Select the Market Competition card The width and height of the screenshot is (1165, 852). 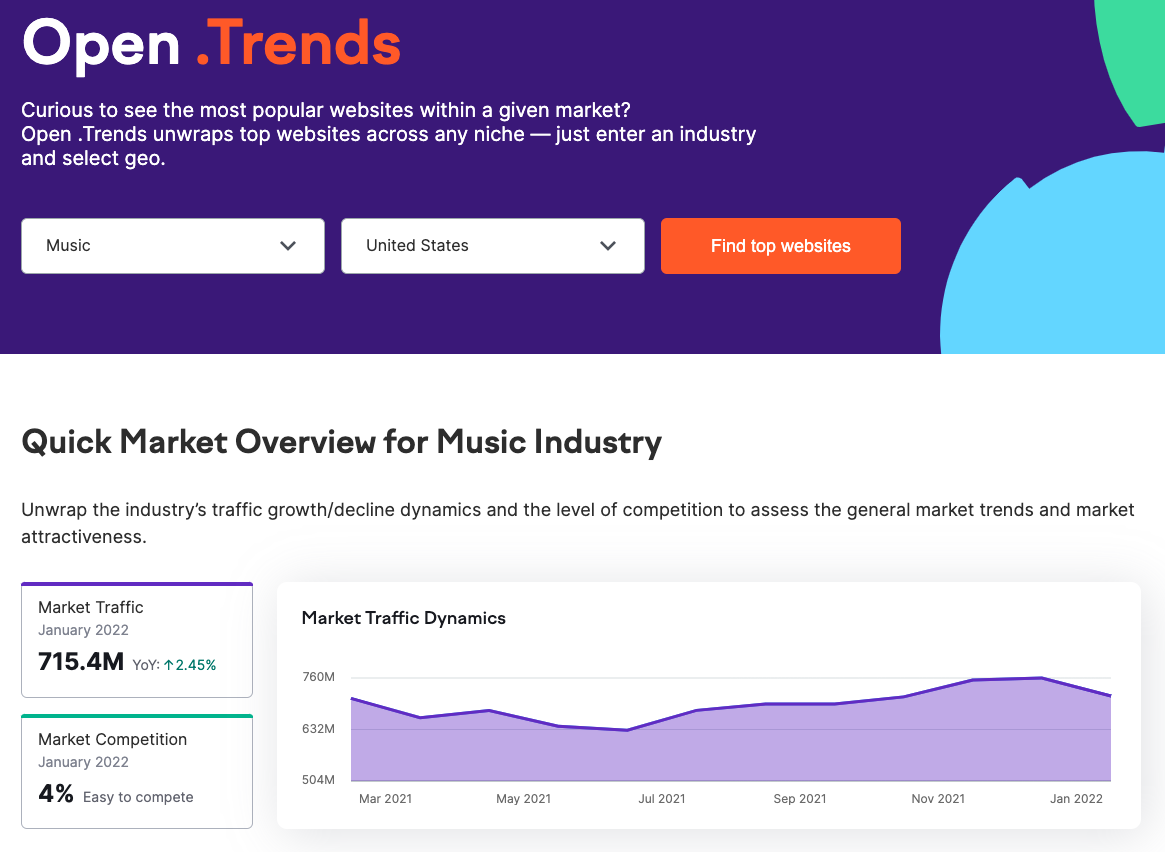pos(137,771)
